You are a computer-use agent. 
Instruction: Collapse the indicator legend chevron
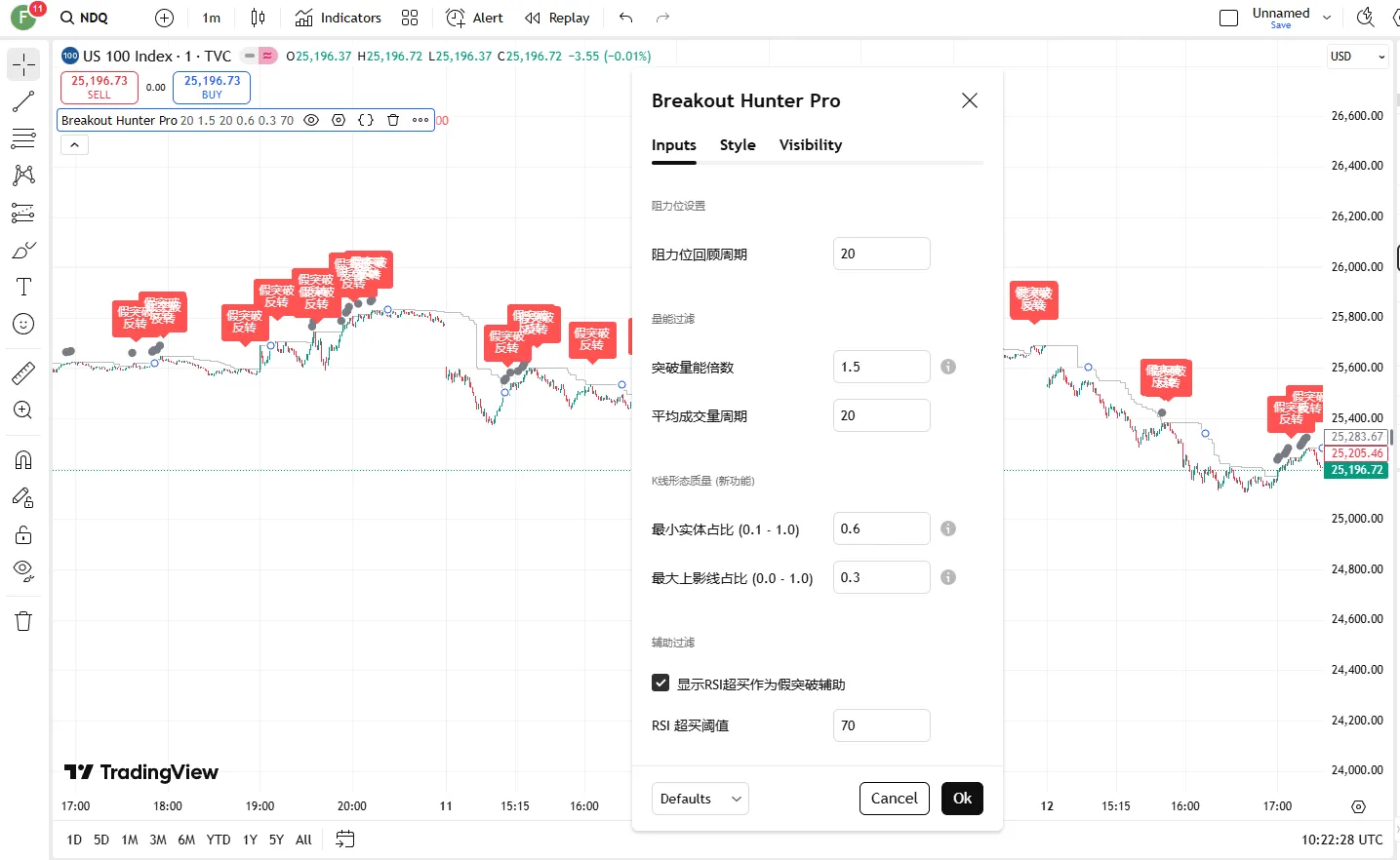[x=74, y=145]
